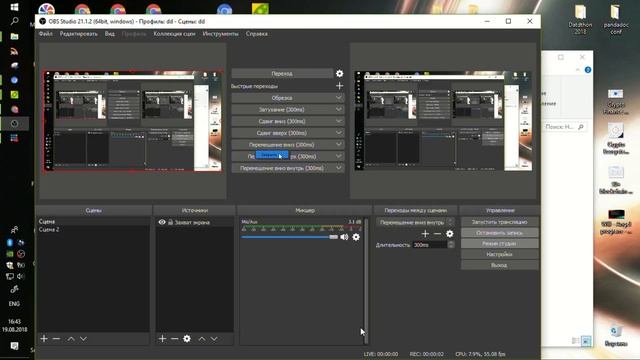640x360 pixels.
Task: Select the red-bordered preview thumbnail
Action: [x=133, y=120]
